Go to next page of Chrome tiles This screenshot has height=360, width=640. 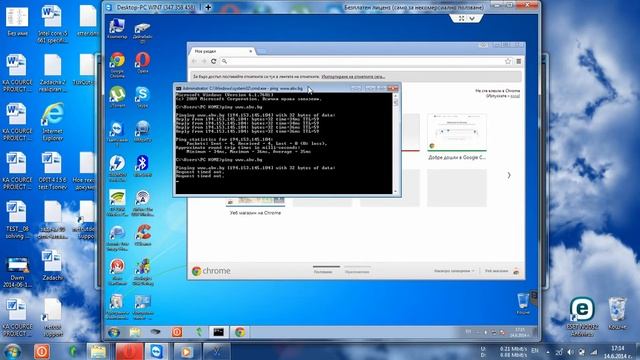click(x=509, y=175)
